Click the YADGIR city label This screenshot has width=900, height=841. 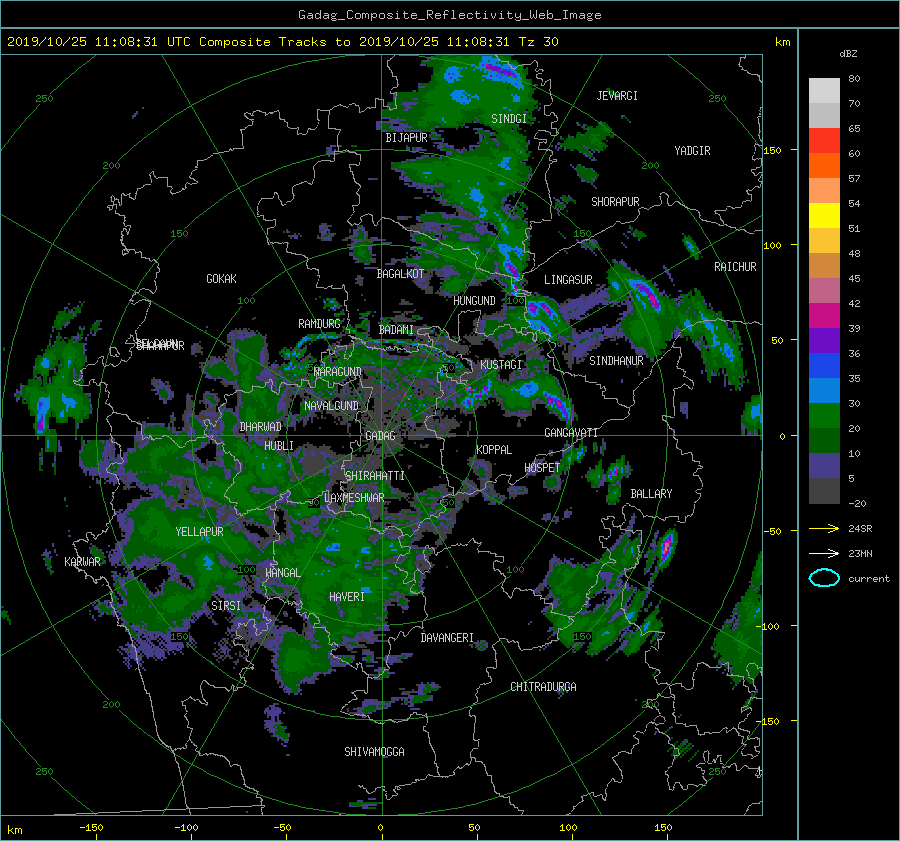click(x=692, y=151)
